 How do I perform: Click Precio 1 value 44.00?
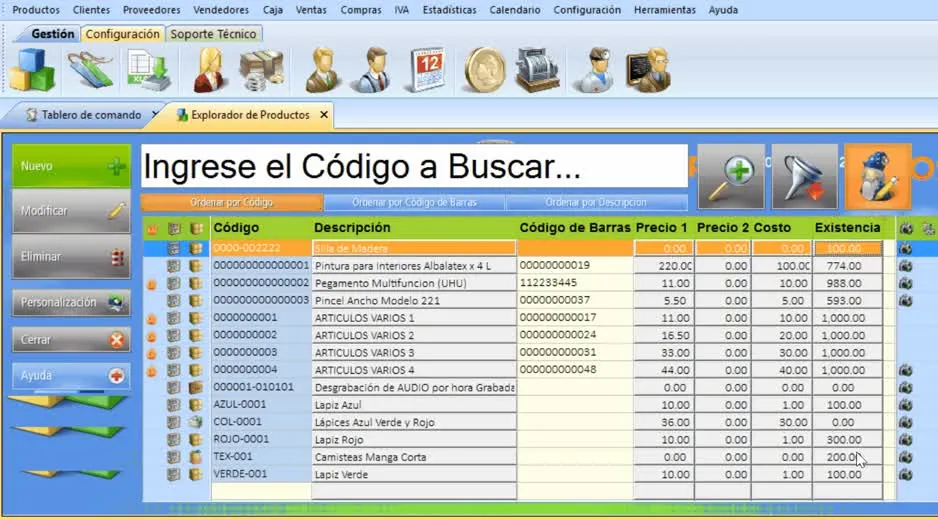click(663, 370)
